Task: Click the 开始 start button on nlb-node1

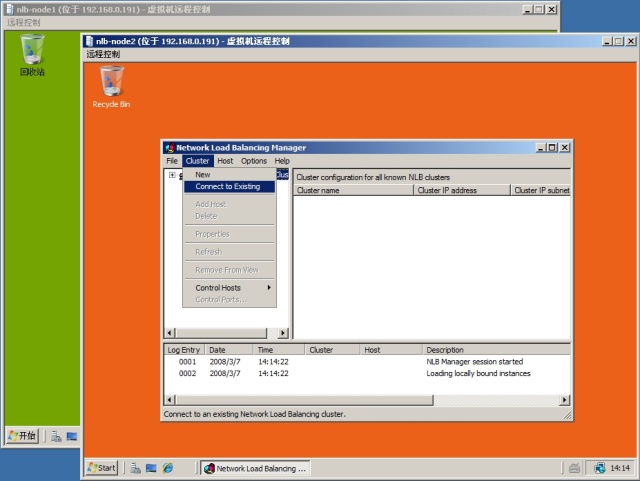Action: pyautogui.click(x=22, y=436)
